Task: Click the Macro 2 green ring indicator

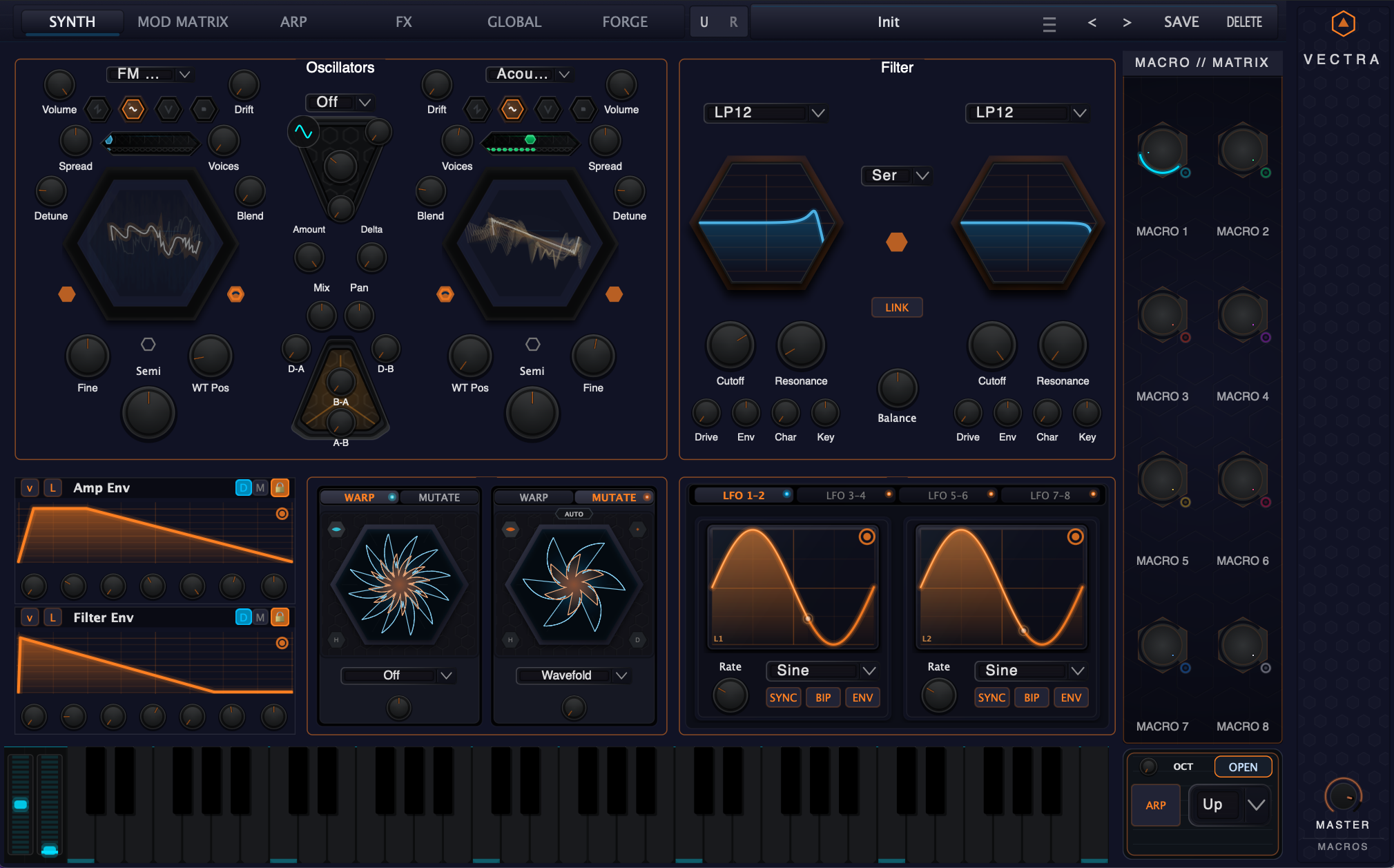Action: tap(1266, 173)
